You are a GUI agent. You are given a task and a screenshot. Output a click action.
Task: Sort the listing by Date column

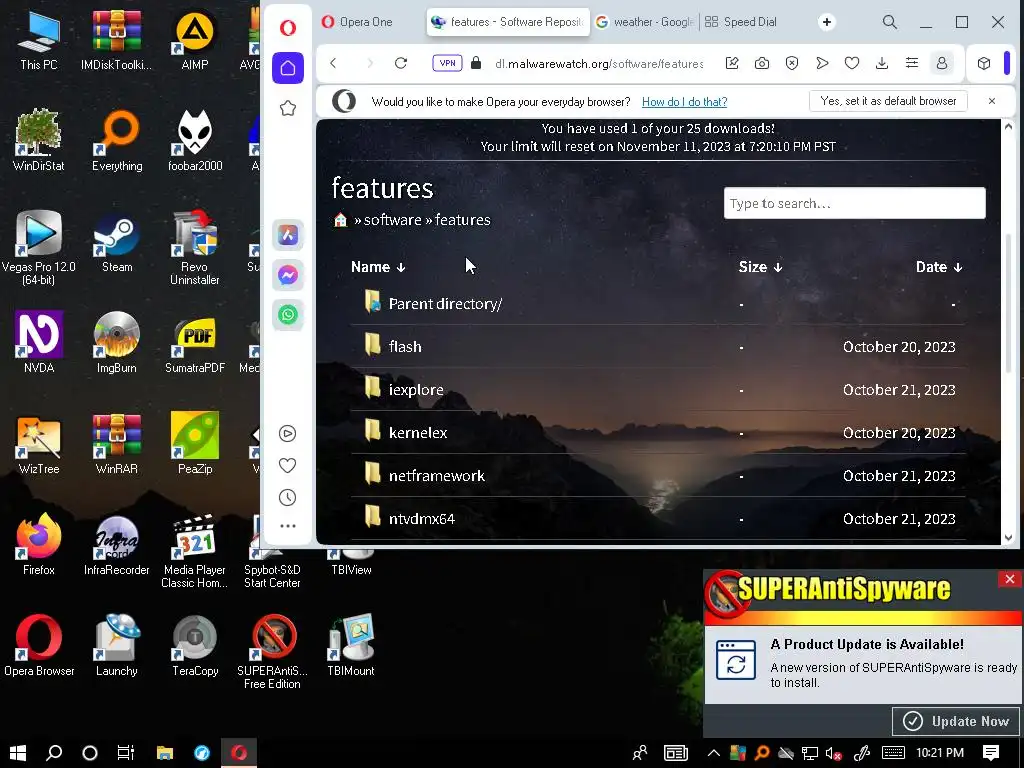pos(938,267)
